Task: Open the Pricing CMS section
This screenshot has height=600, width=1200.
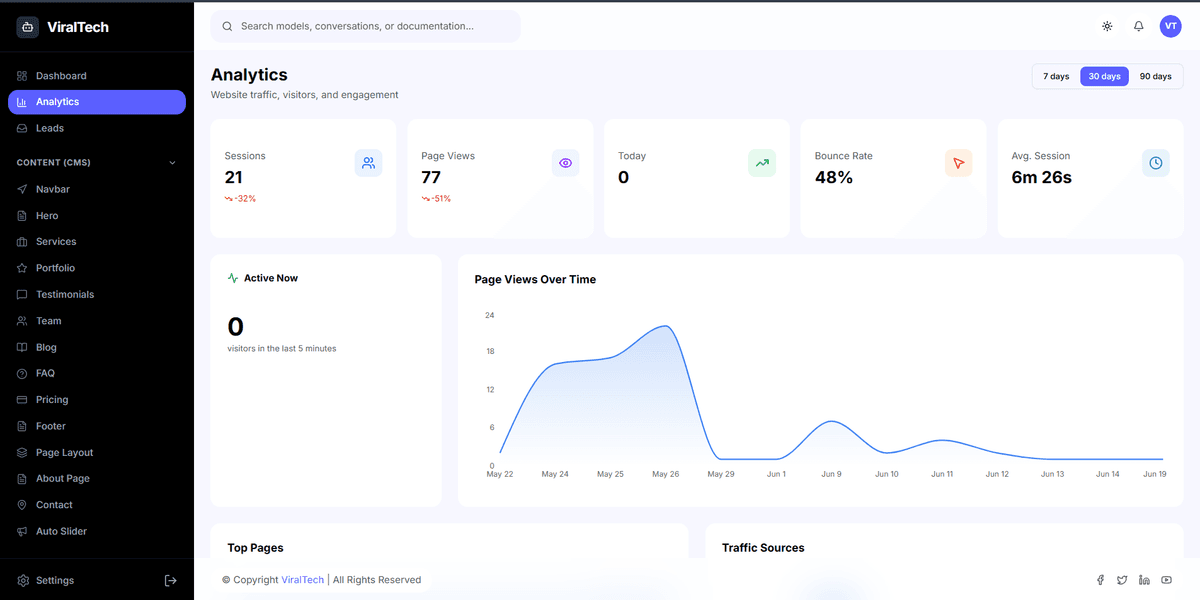Action: [97, 400]
